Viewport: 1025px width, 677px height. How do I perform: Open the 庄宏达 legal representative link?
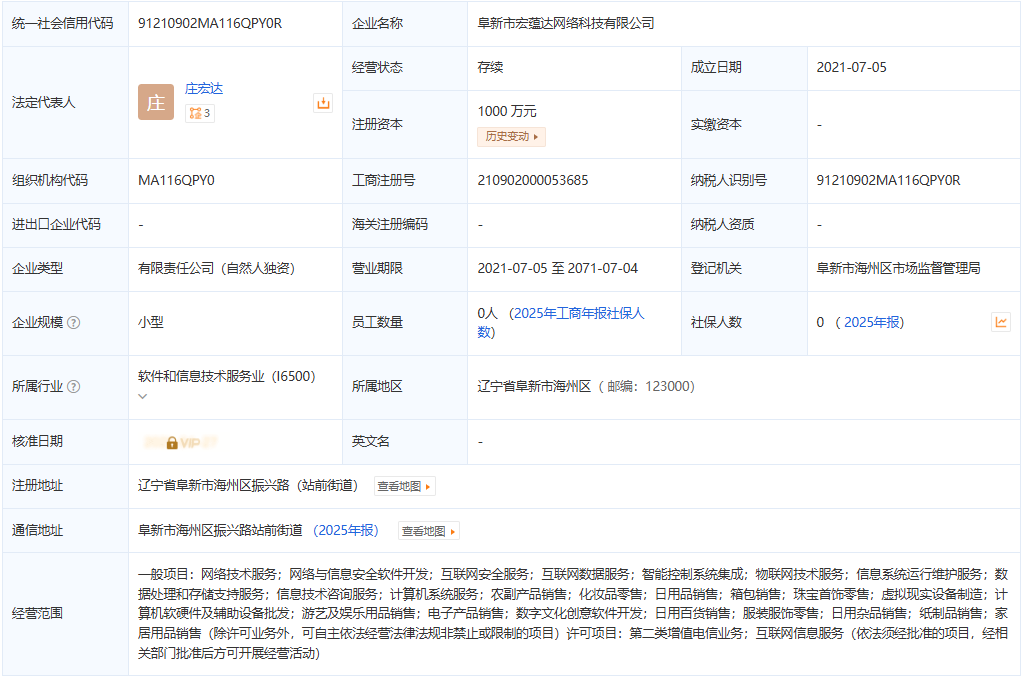[204, 88]
